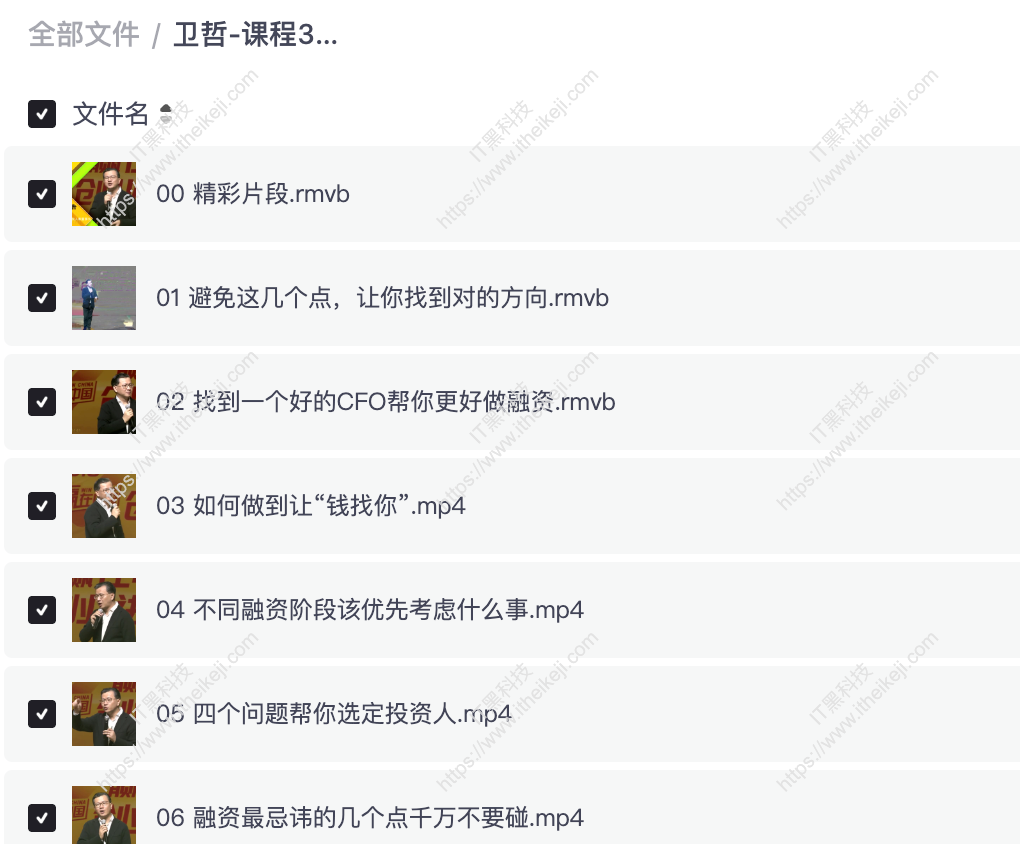This screenshot has height=844, width=1020.
Task: Toggle checkbox for 03 如何做到让钱找你.mp4
Action: [x=42, y=506]
